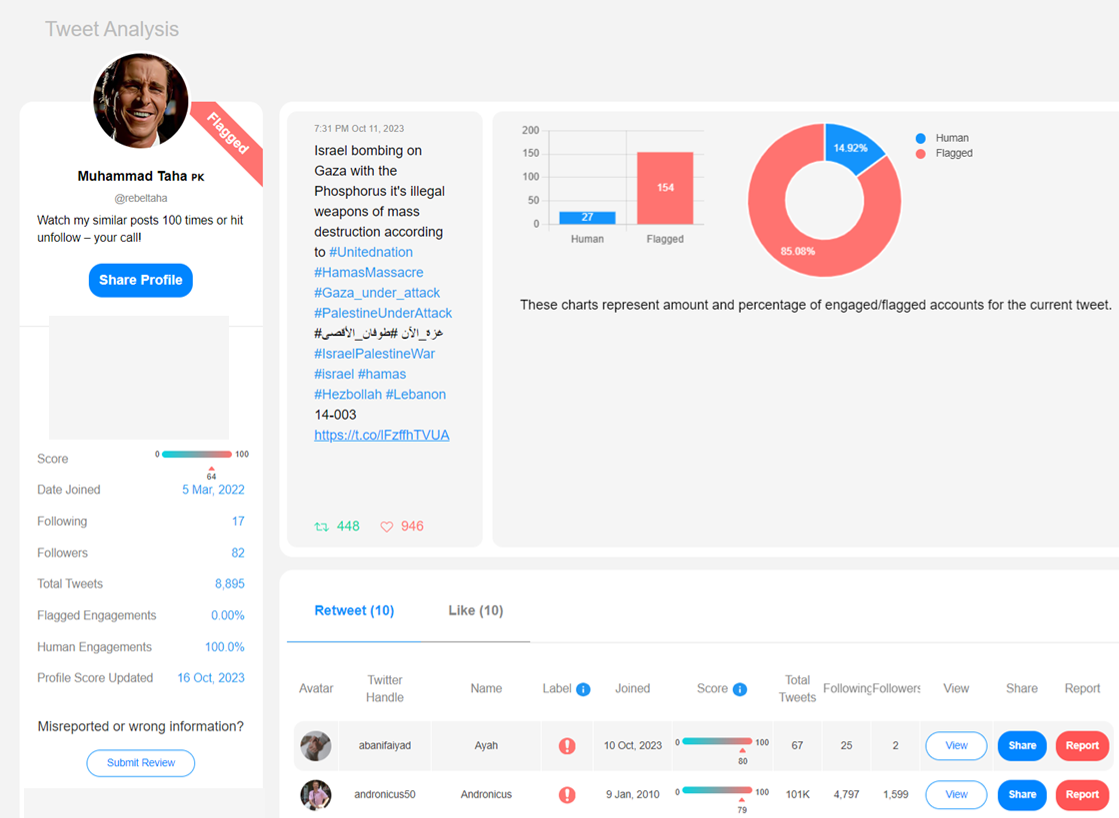Switch to the Like (10) tab

point(475,610)
